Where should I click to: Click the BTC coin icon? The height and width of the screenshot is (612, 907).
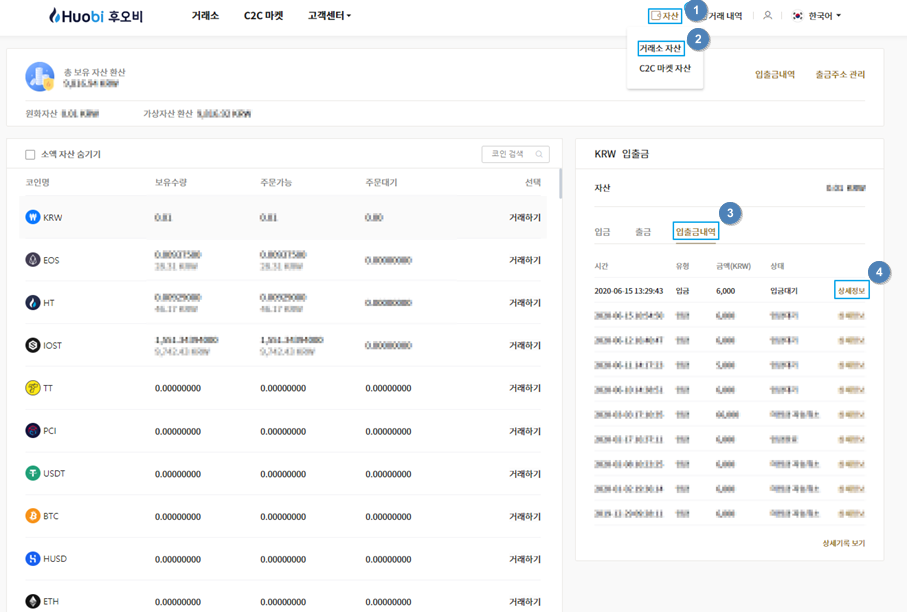[33, 515]
